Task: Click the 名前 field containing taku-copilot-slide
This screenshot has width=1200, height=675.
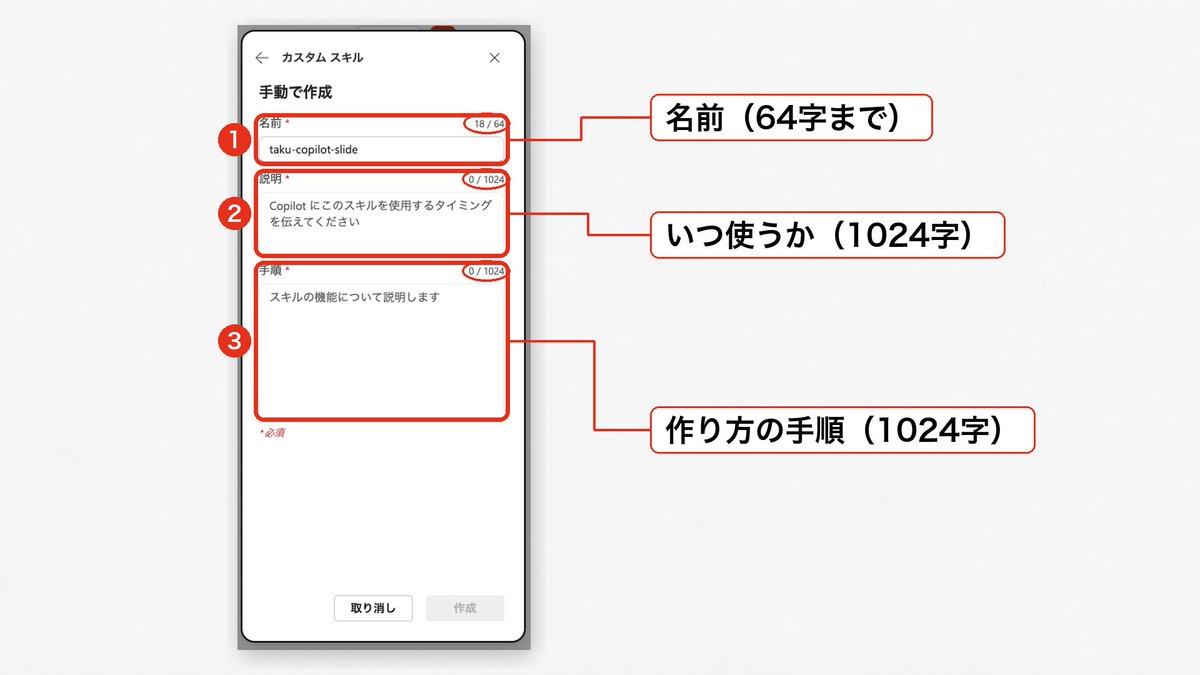Action: pos(381,149)
